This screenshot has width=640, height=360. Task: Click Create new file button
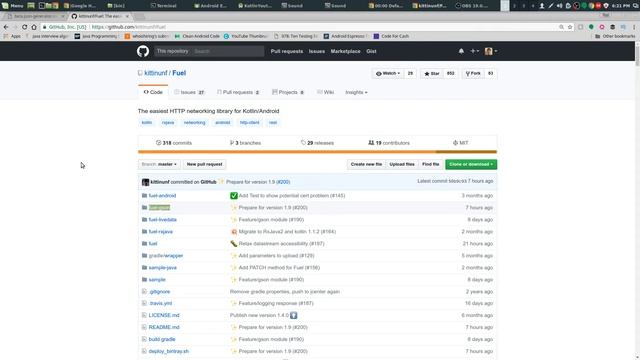point(366,164)
